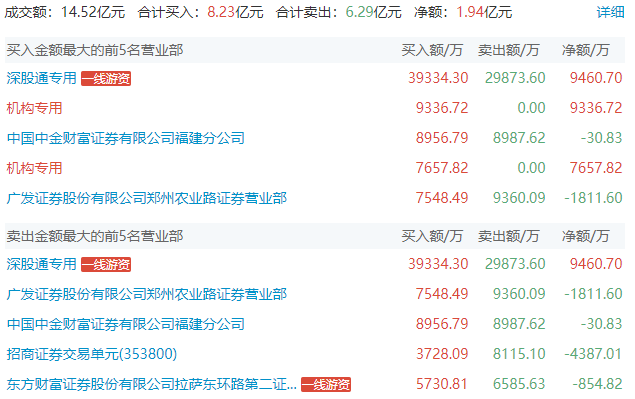Viewport: 635px width, 399px height.
Task: Open 东方财富证券拉萨东环路第二证券 link
Action: point(151,384)
